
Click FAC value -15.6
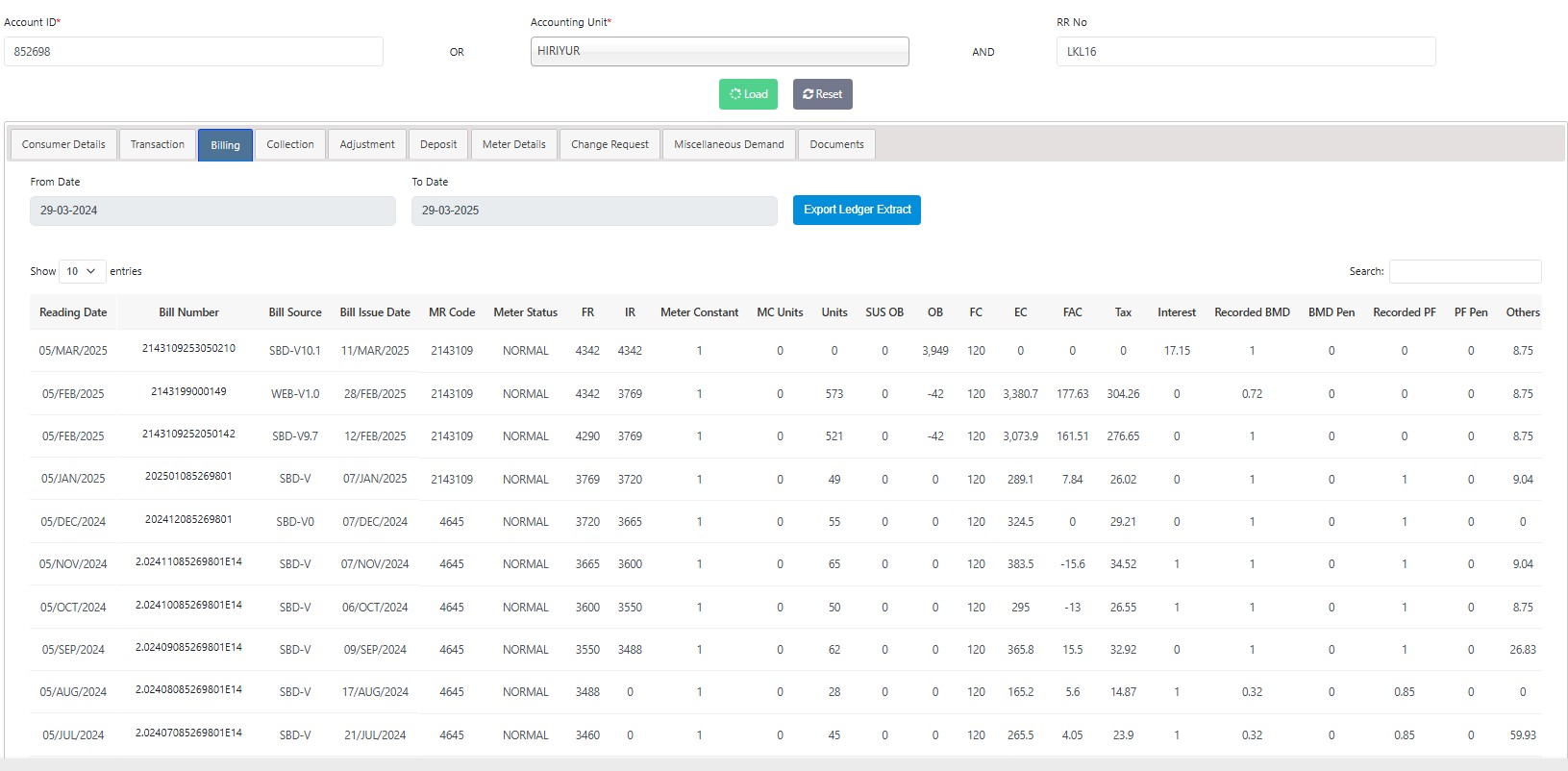click(x=1073, y=564)
